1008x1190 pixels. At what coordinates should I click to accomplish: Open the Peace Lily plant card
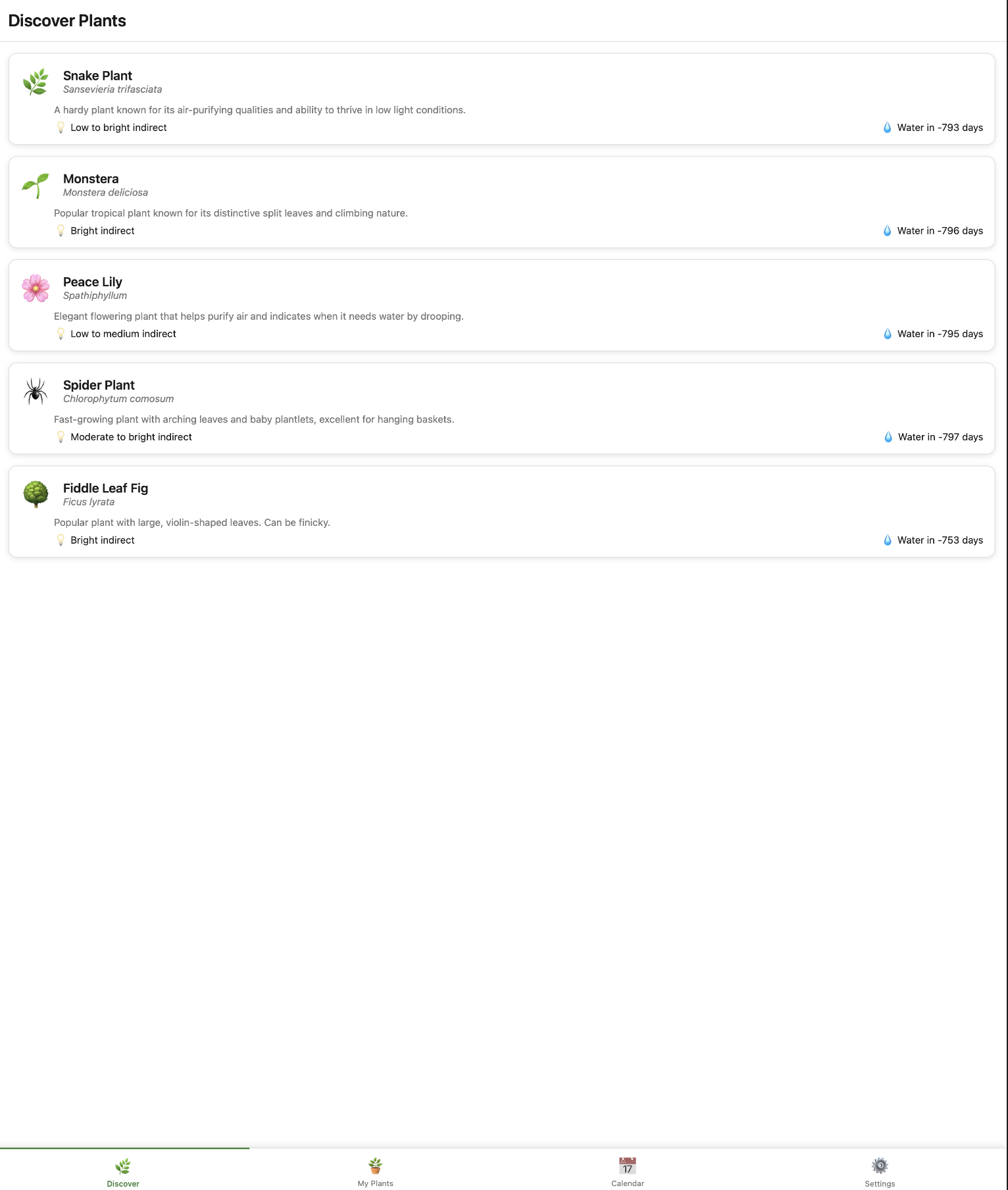(504, 305)
